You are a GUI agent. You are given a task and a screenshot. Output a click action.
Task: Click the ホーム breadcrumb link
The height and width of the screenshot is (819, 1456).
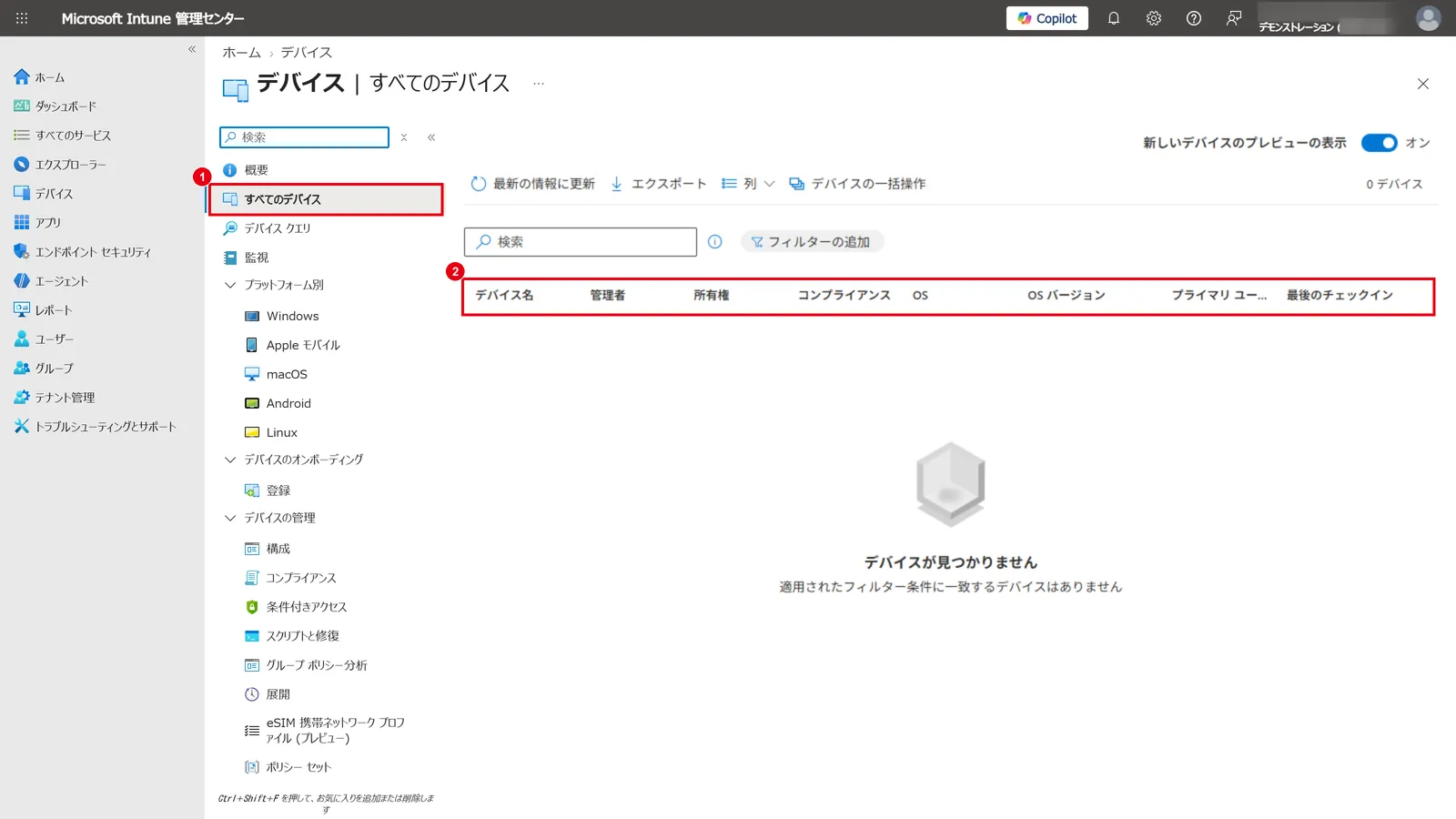pyautogui.click(x=241, y=53)
